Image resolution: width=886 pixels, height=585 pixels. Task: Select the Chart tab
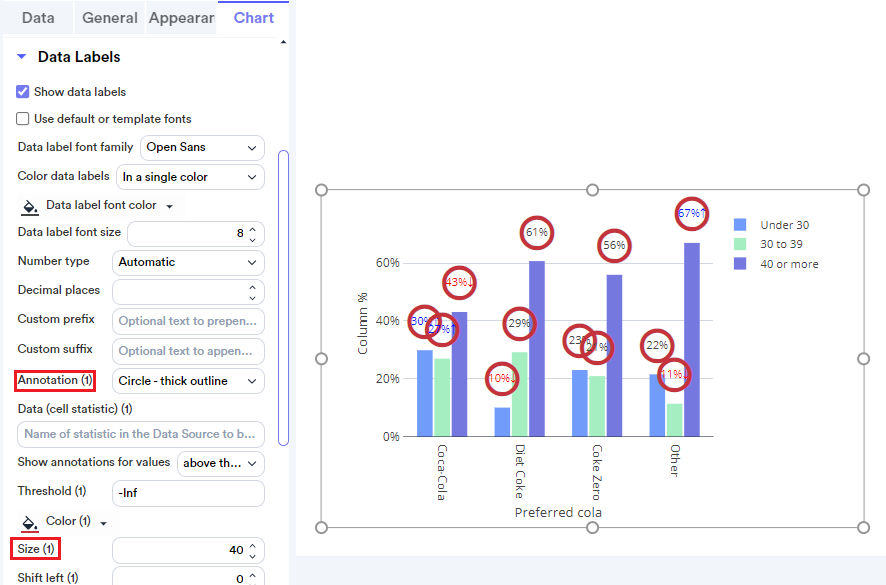(x=254, y=18)
